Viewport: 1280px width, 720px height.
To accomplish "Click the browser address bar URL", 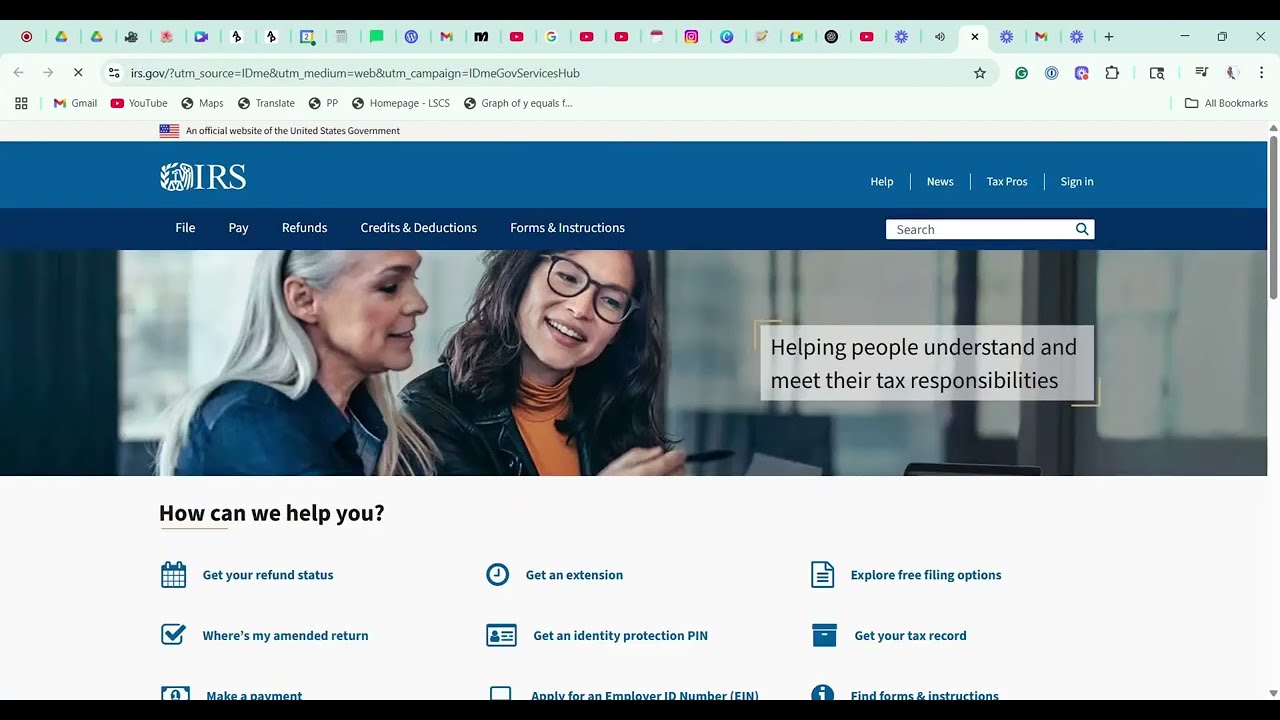I will (x=355, y=73).
